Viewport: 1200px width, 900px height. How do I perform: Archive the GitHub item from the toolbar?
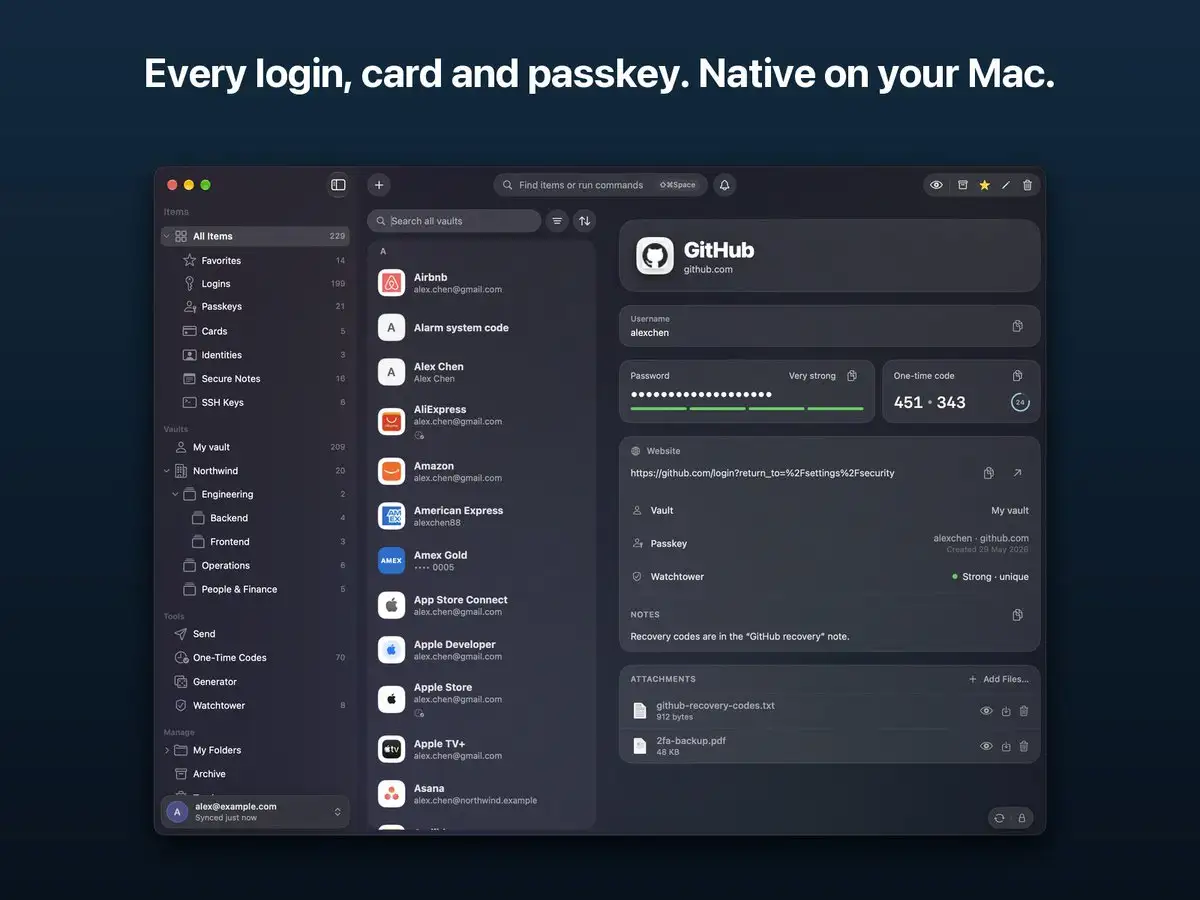click(963, 185)
